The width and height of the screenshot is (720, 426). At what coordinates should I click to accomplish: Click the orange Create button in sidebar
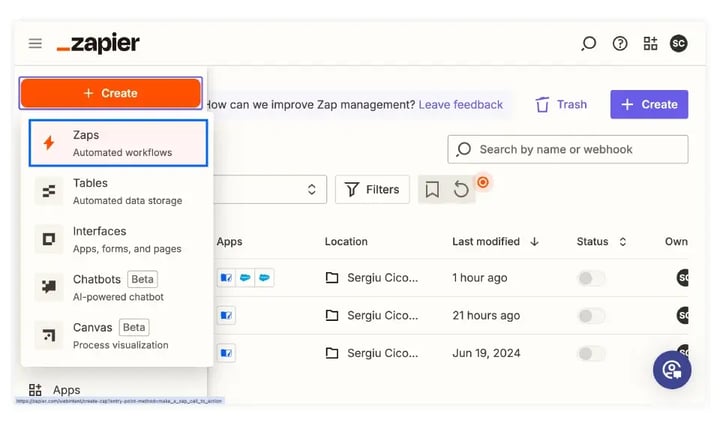[111, 93]
